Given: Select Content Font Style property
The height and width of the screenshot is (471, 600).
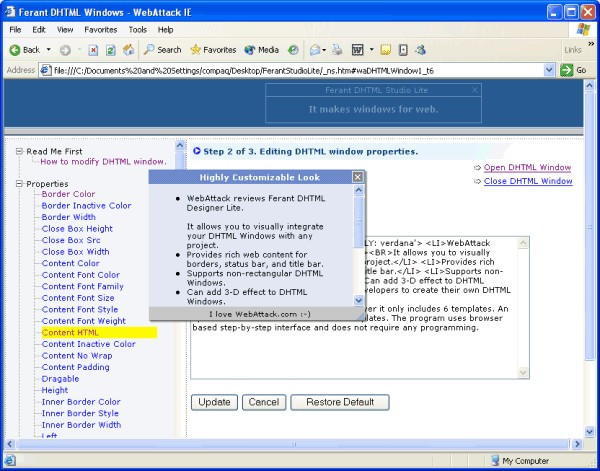Looking at the screenshot, I should [80, 309].
